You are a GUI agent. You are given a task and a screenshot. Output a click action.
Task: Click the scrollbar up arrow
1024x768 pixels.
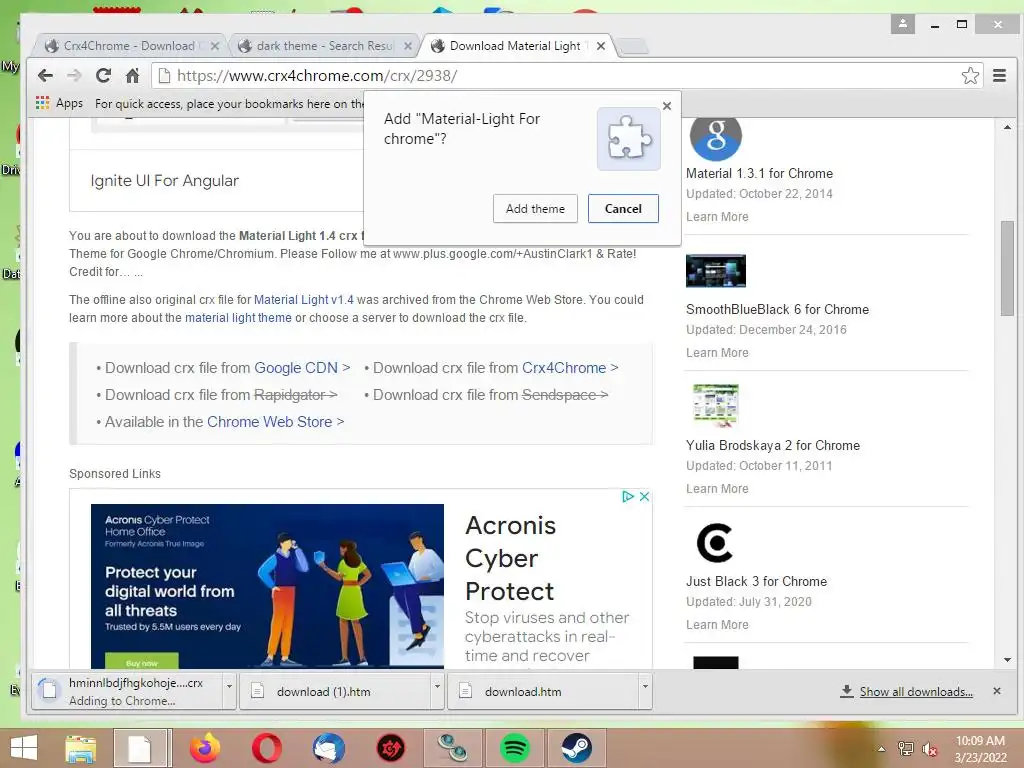(1007, 127)
